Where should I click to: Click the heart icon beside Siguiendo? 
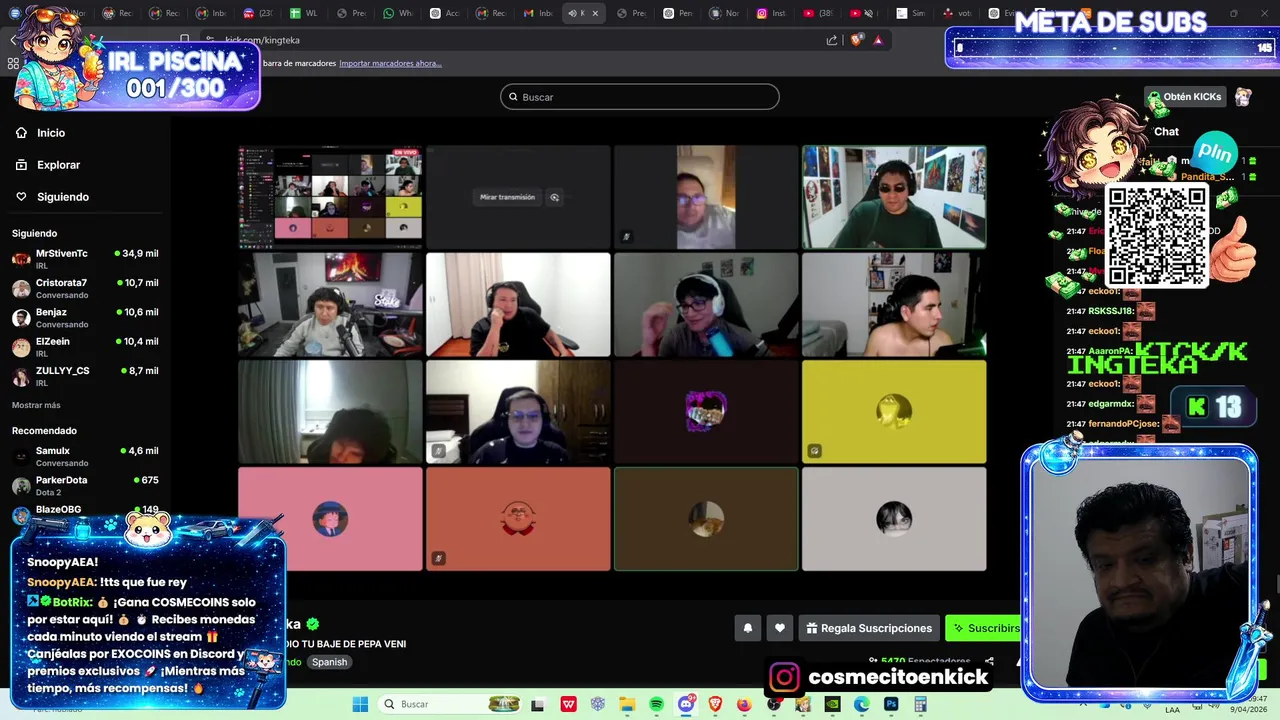[x=21, y=197]
